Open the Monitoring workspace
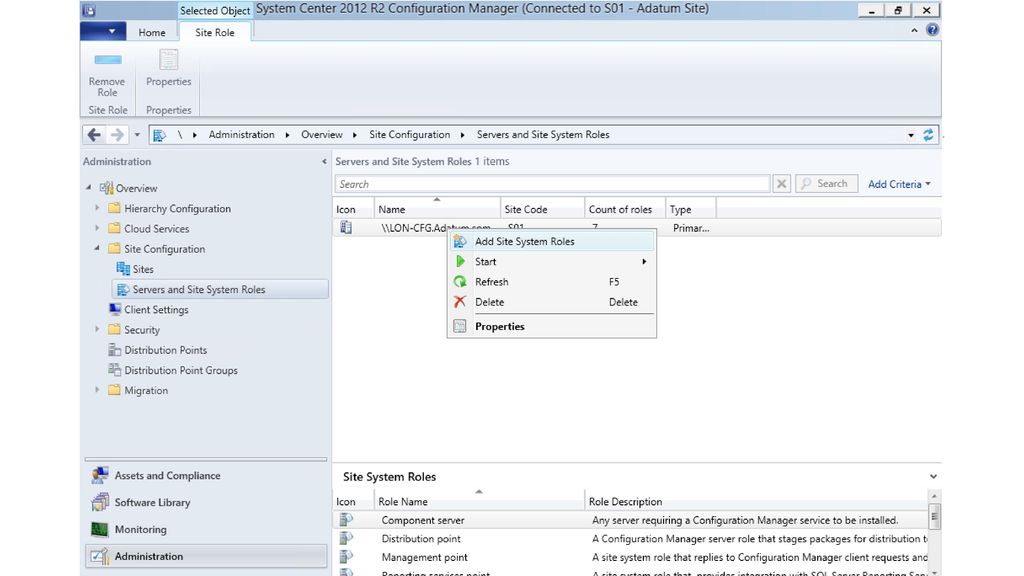The height and width of the screenshot is (576, 1024). pyautogui.click(x=206, y=529)
